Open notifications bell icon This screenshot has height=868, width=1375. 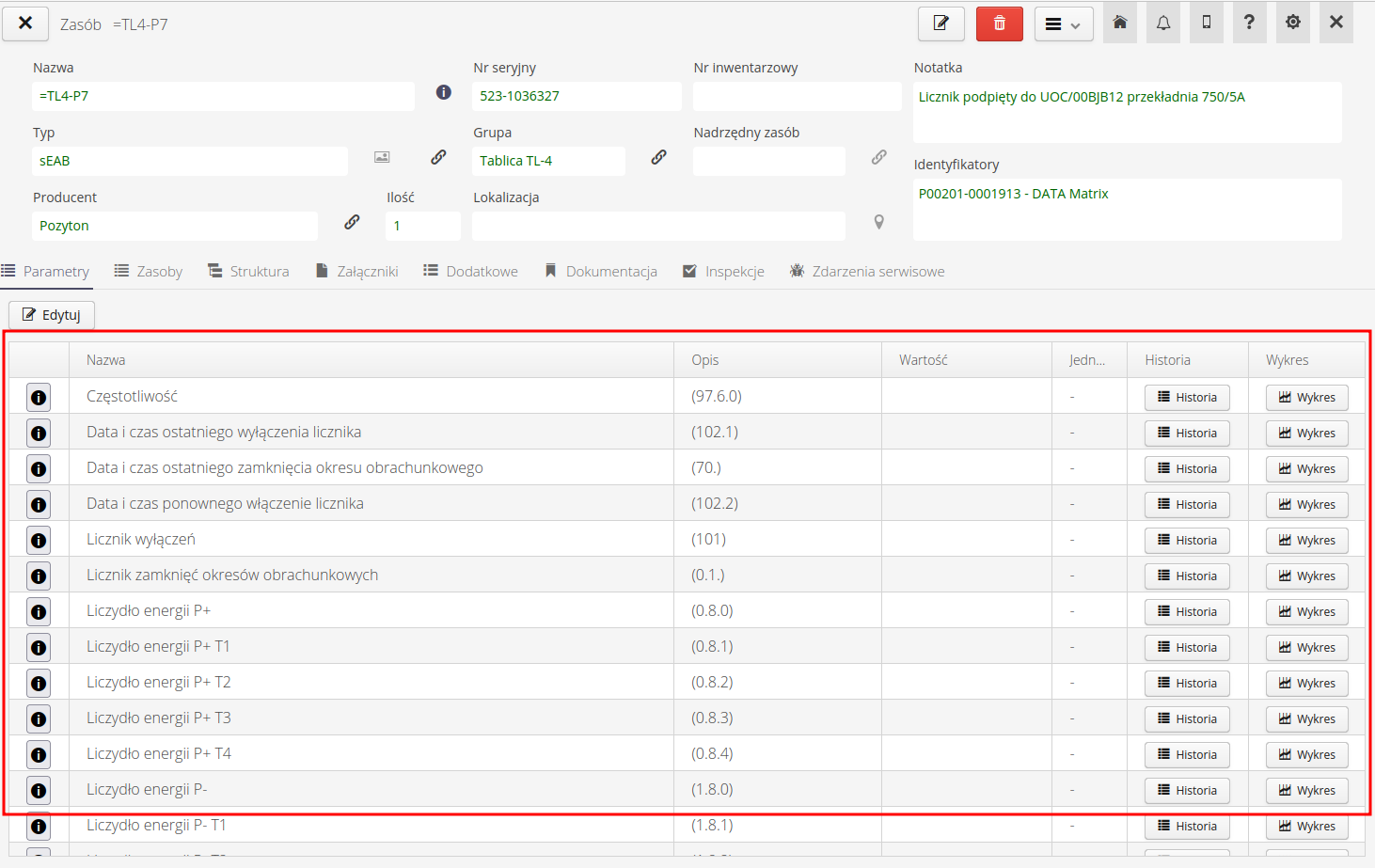tap(1163, 23)
